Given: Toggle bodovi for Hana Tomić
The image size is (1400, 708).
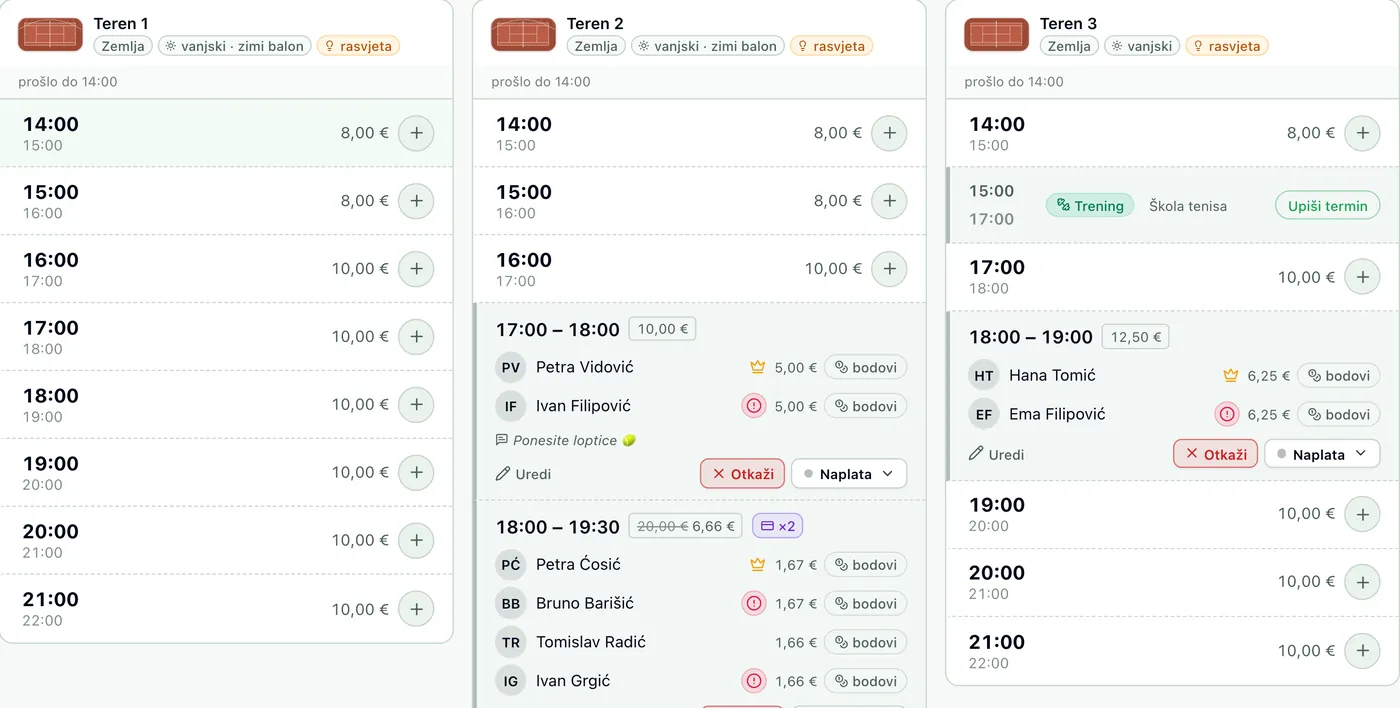Looking at the screenshot, I should coord(1338,376).
